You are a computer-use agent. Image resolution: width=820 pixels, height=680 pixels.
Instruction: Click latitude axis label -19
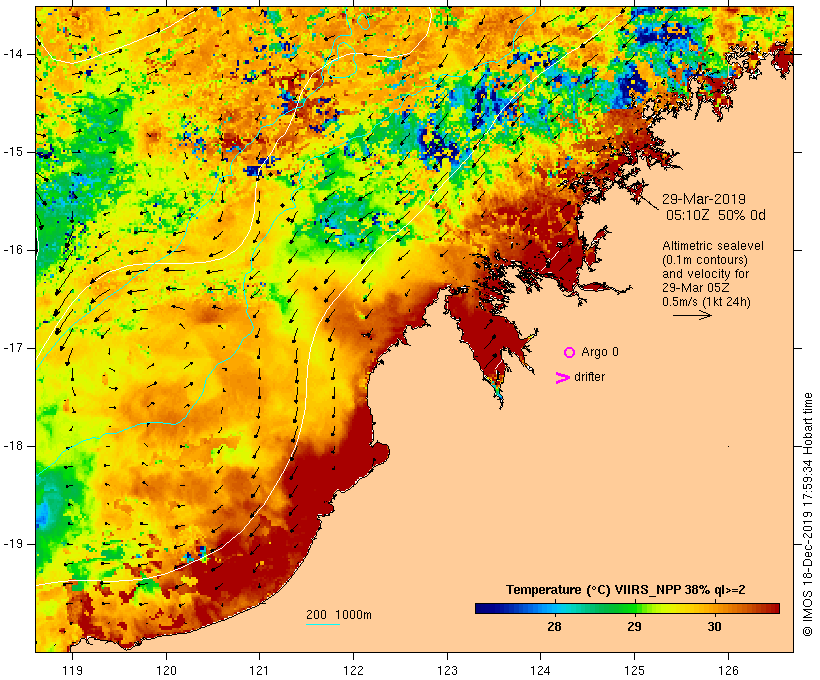coord(12,544)
